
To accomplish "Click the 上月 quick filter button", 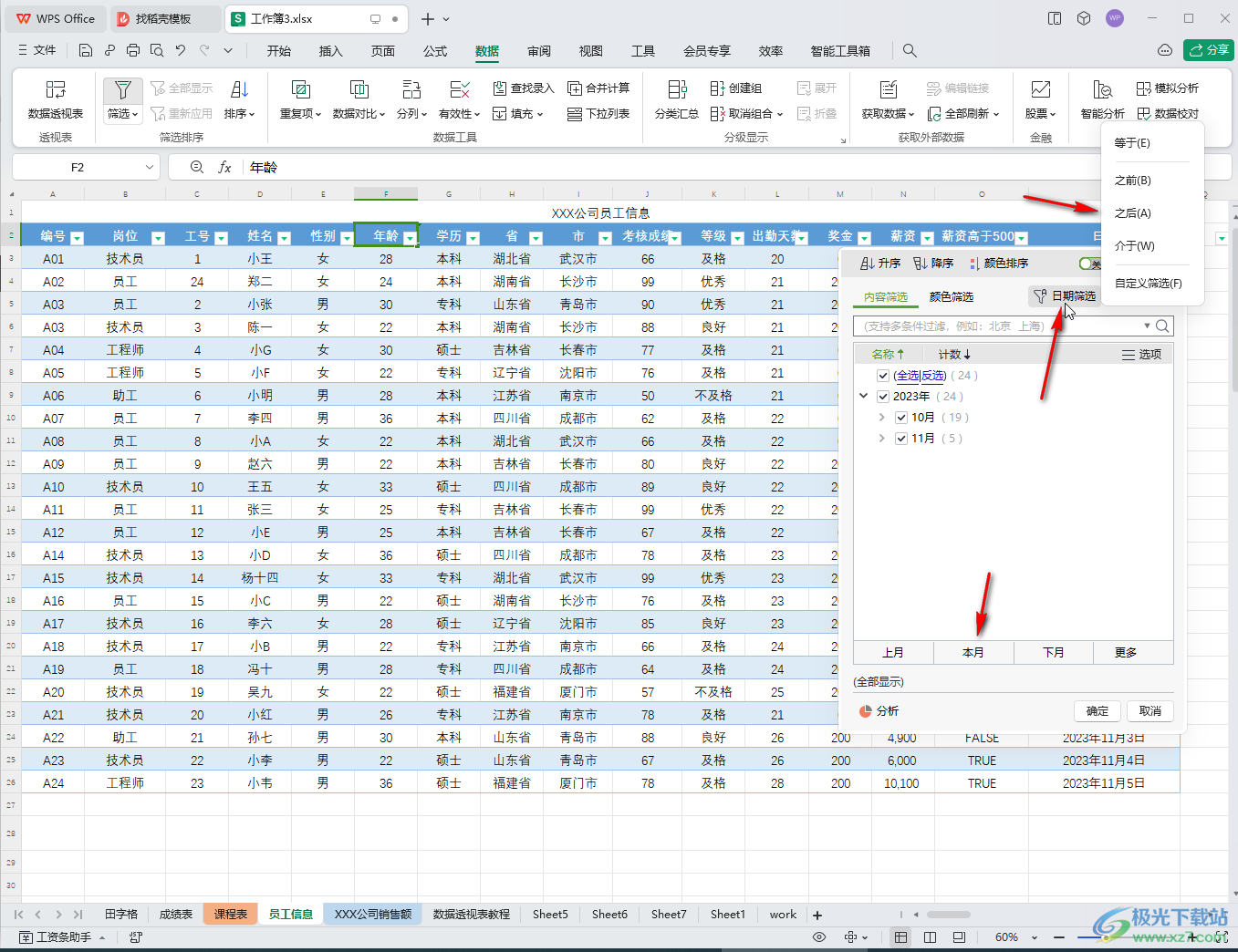I will tap(893, 653).
